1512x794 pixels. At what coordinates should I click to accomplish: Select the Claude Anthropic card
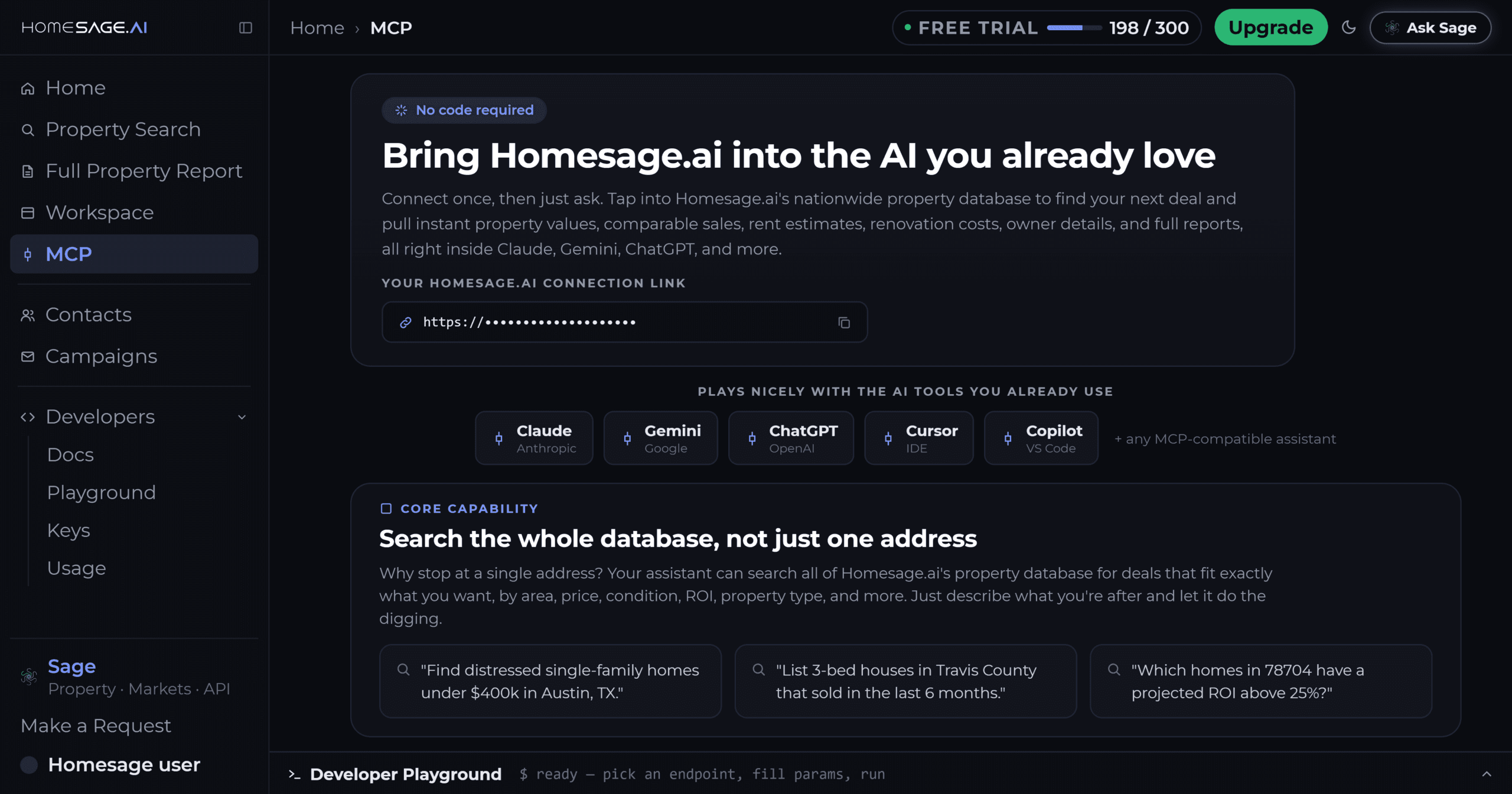(534, 438)
